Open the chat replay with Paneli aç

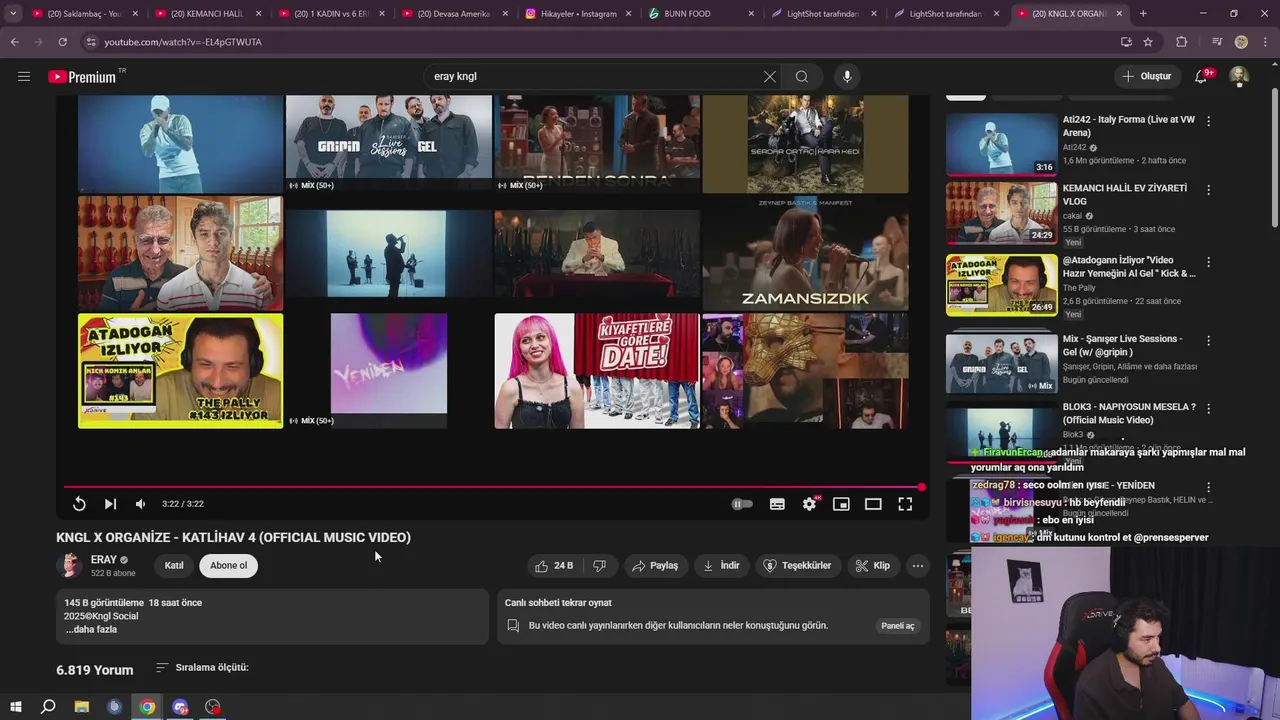pyautogui.click(x=897, y=626)
